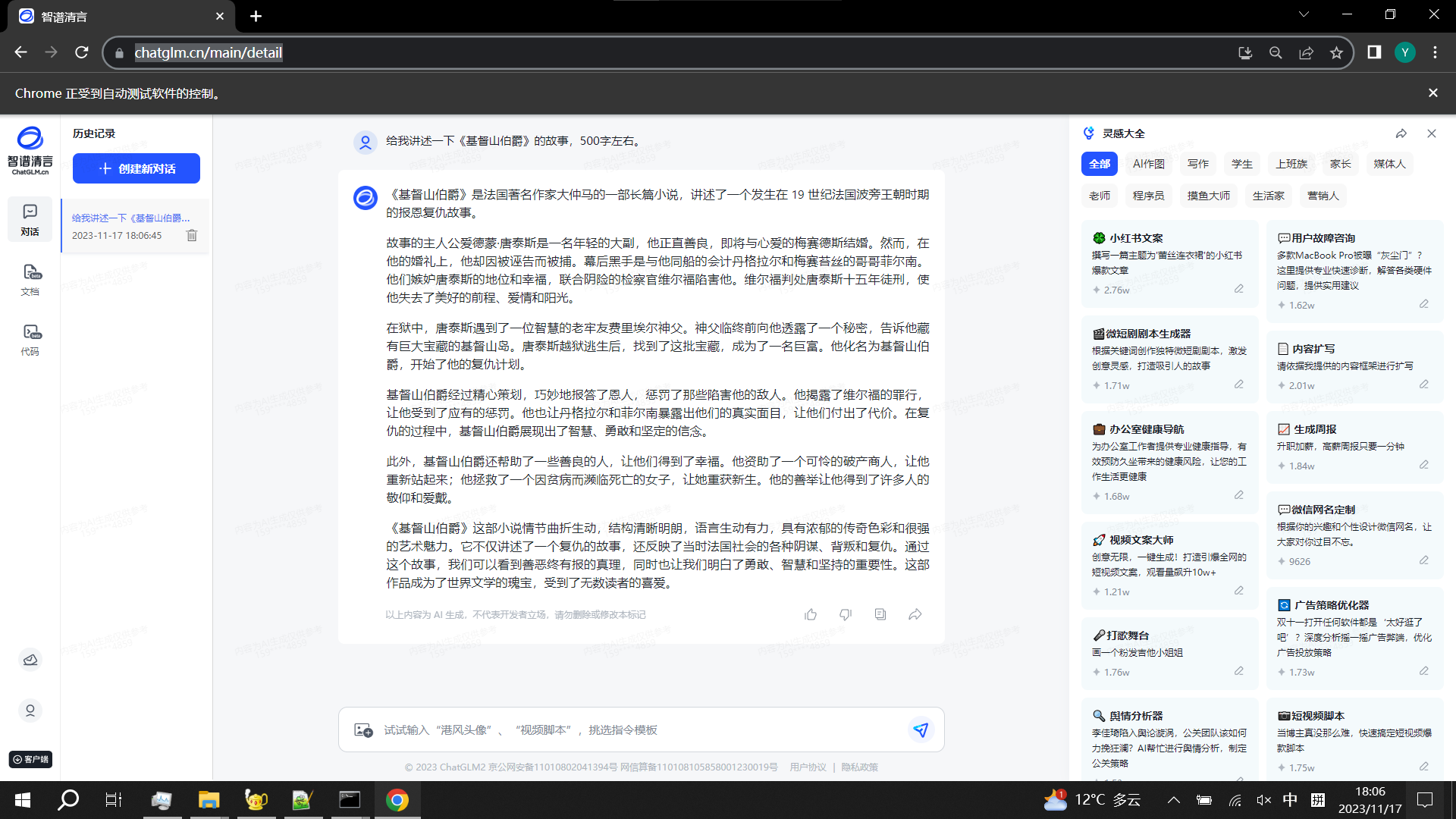Thumbs down the AI response
This screenshot has width=1456, height=819.
[x=846, y=614]
